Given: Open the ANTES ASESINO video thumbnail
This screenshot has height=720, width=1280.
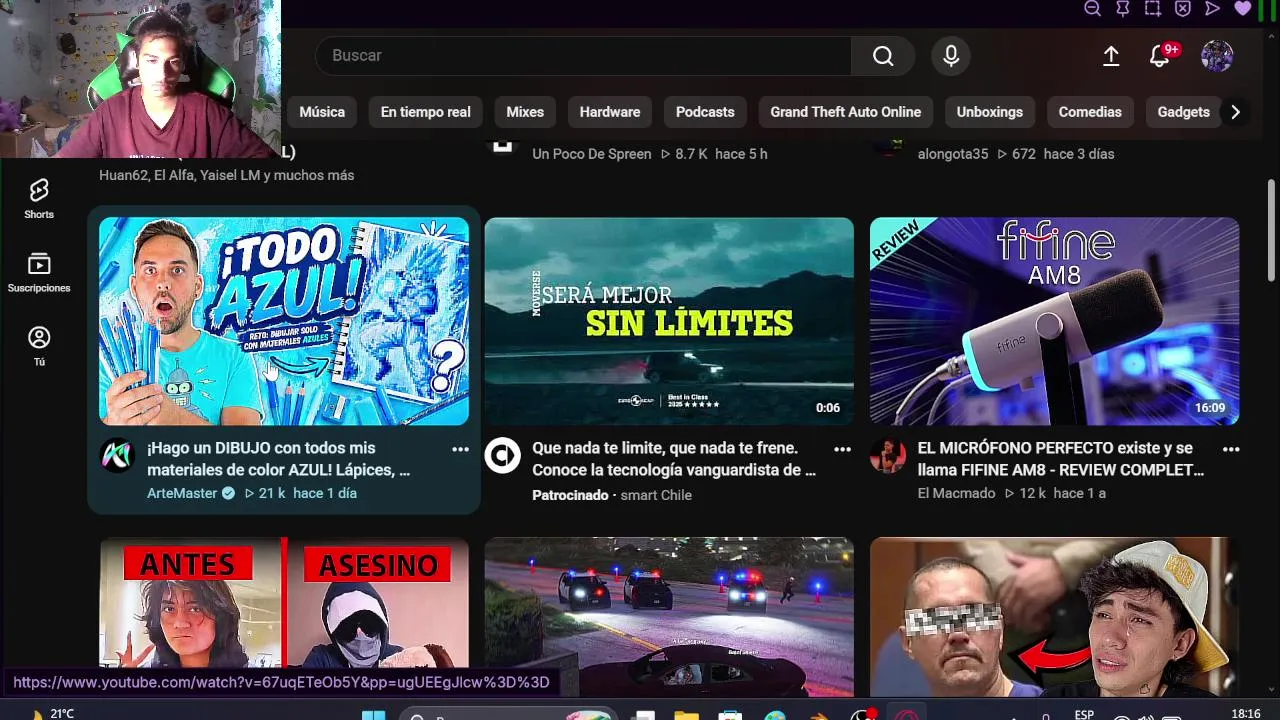Looking at the screenshot, I should pyautogui.click(x=284, y=603).
